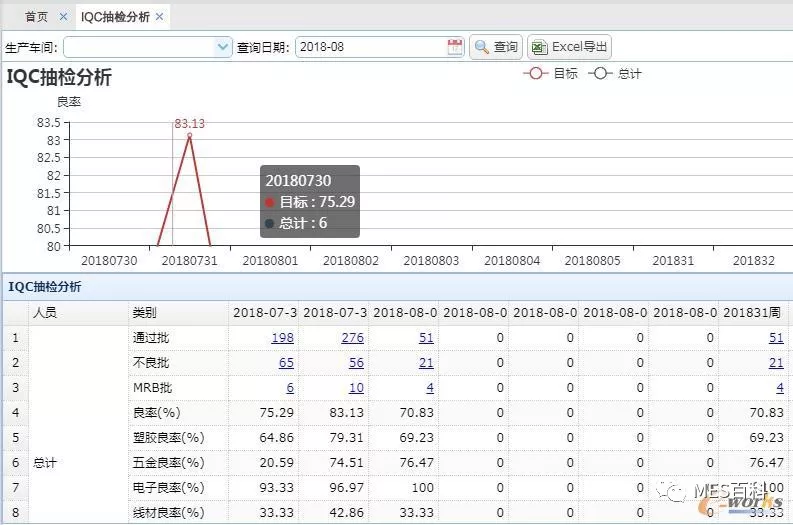Select row number 5 in the grid
The width and height of the screenshot is (793, 525).
[16, 438]
